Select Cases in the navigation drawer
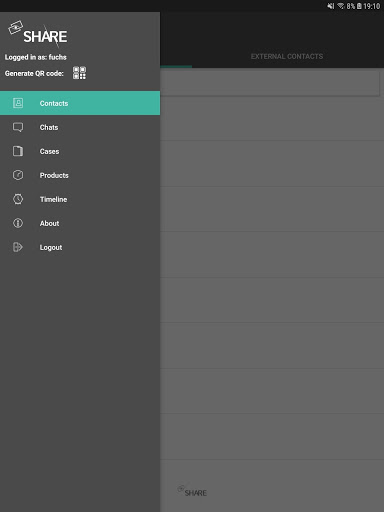Viewport: 384px width, 512px height. coord(80,151)
